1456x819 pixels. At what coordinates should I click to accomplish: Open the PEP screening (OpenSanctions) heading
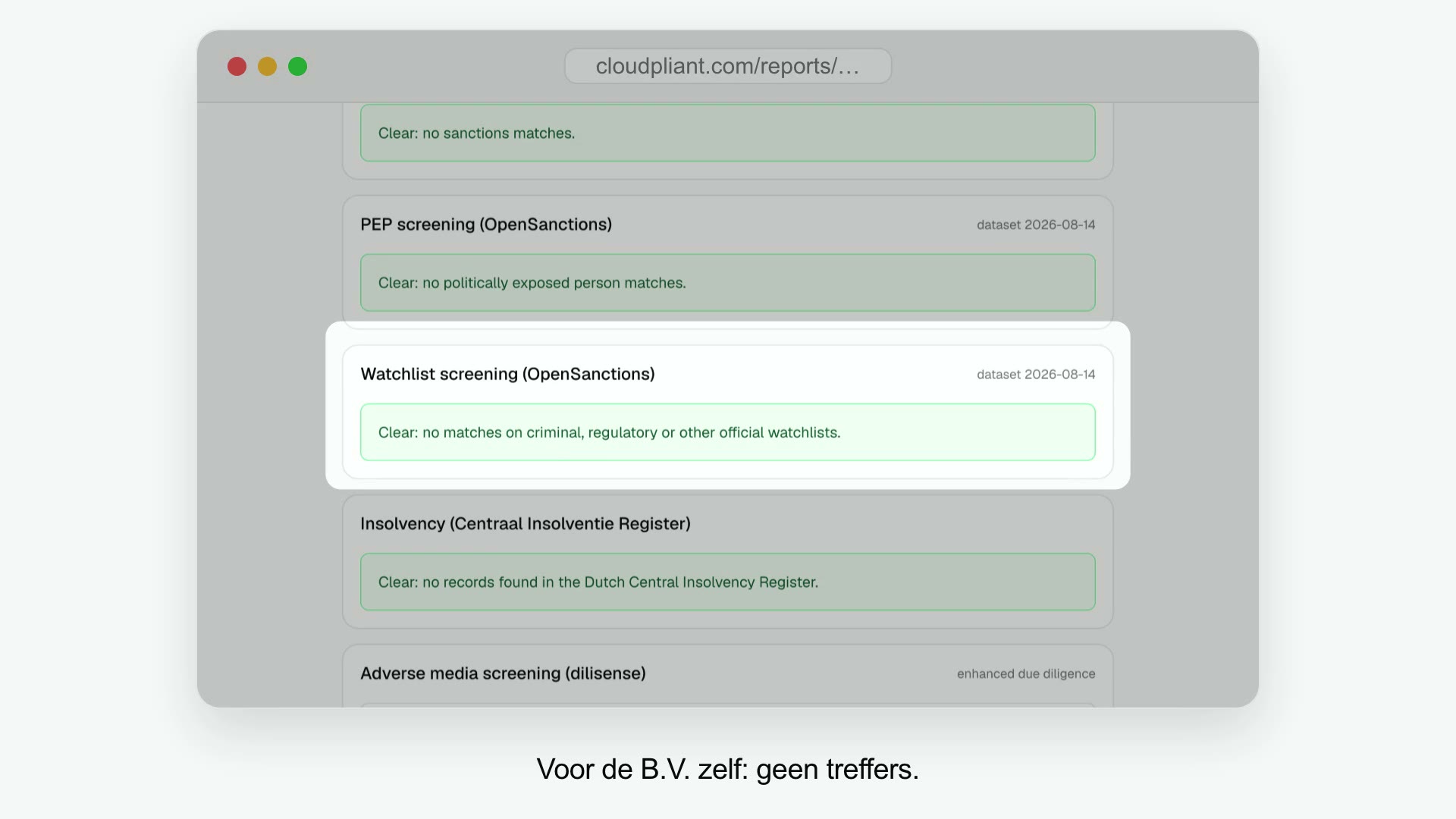pos(486,224)
